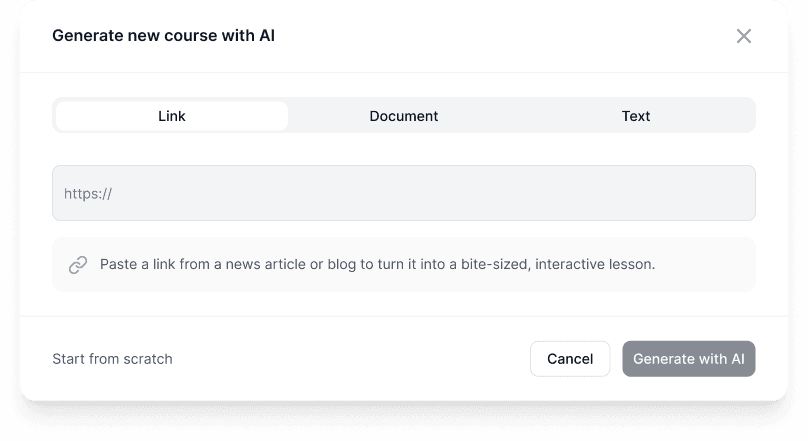Click the paste-a-link hint message

(377, 265)
